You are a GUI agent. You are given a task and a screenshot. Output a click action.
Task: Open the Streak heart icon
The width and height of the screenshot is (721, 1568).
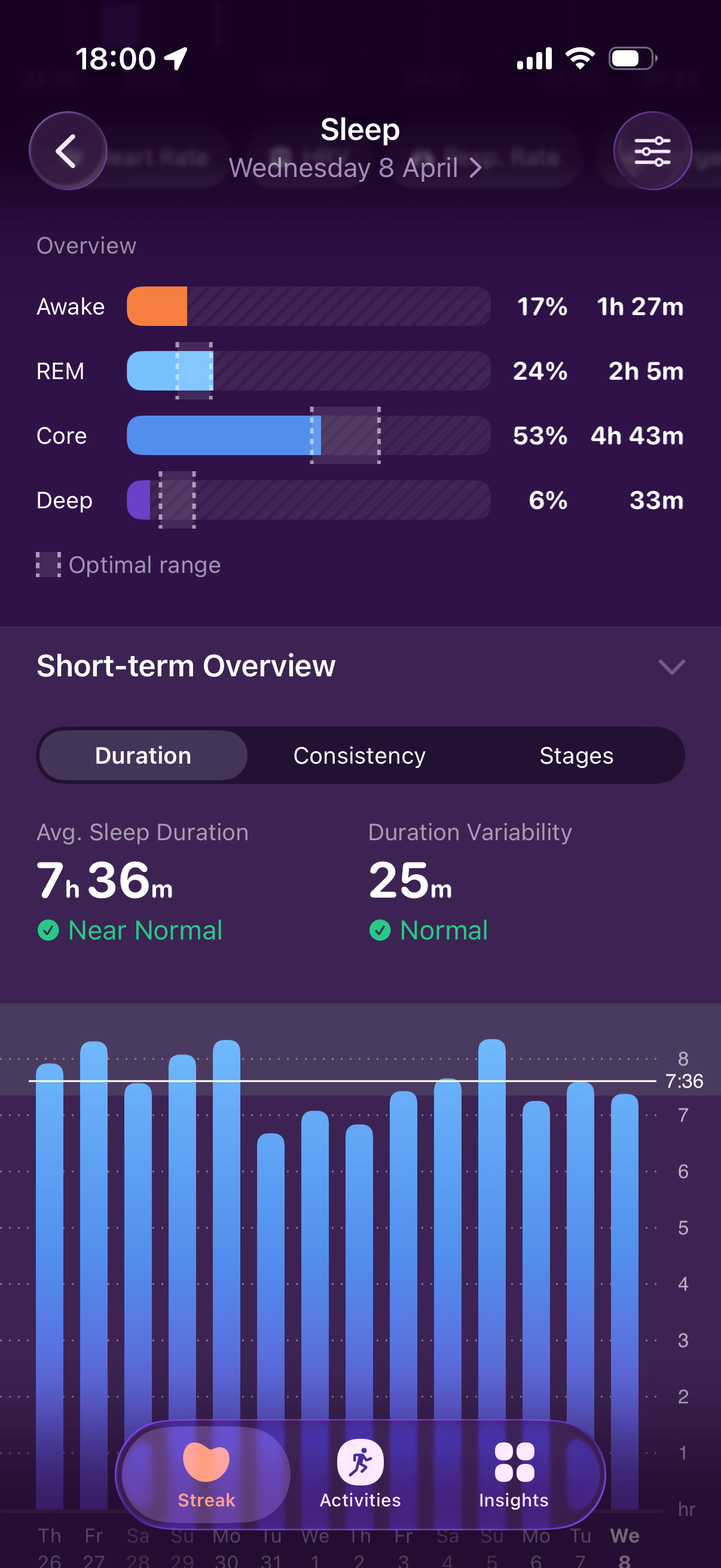click(x=206, y=1462)
